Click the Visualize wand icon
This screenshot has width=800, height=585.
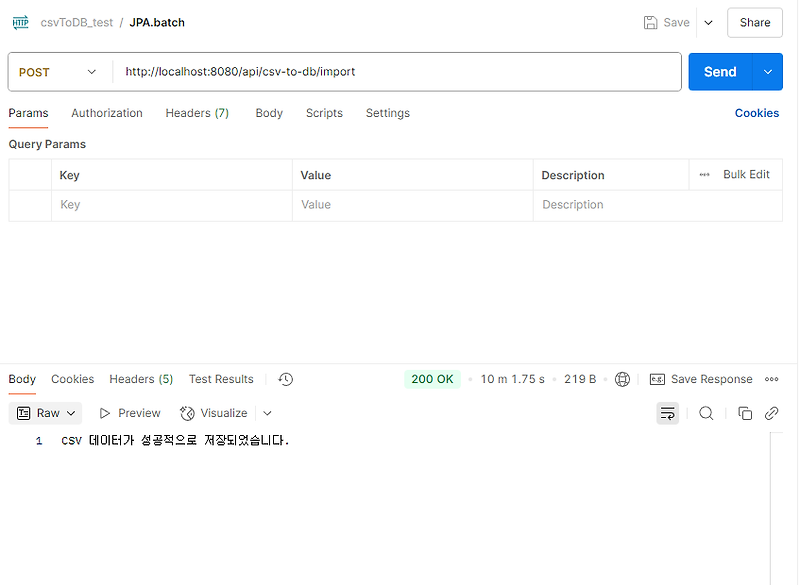click(x=186, y=412)
